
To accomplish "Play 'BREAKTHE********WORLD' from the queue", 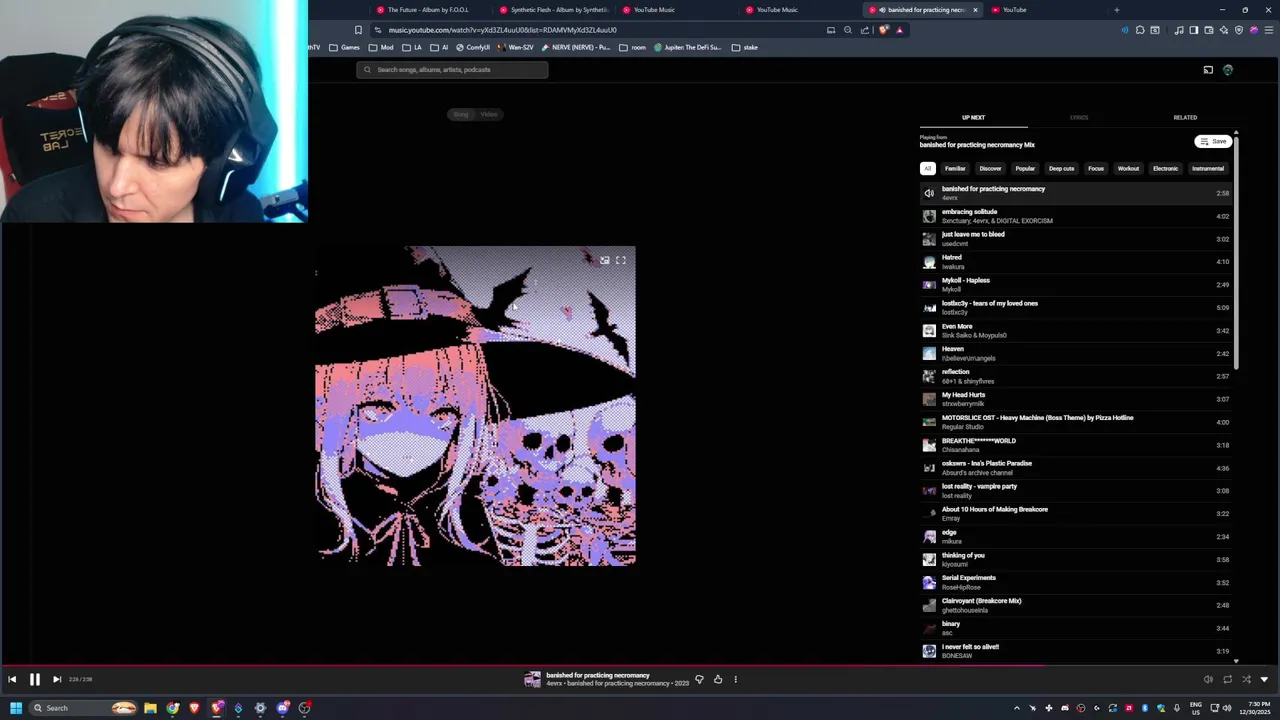I will tap(1077, 445).
